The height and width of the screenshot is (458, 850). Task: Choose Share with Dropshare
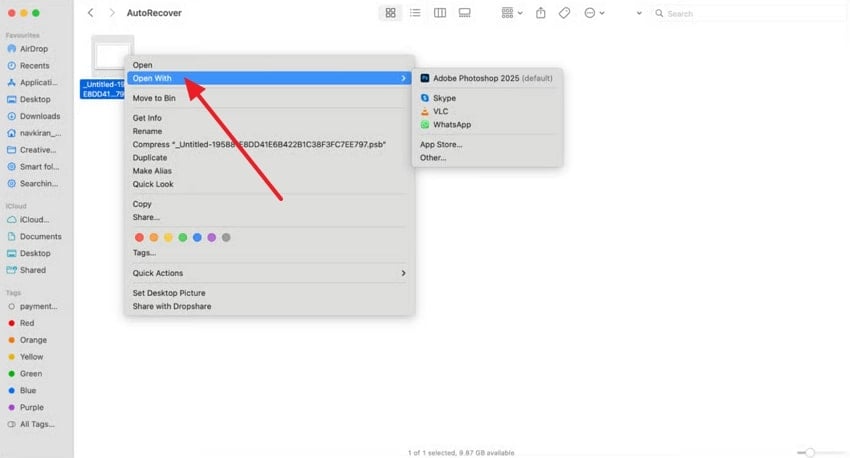[269, 306]
